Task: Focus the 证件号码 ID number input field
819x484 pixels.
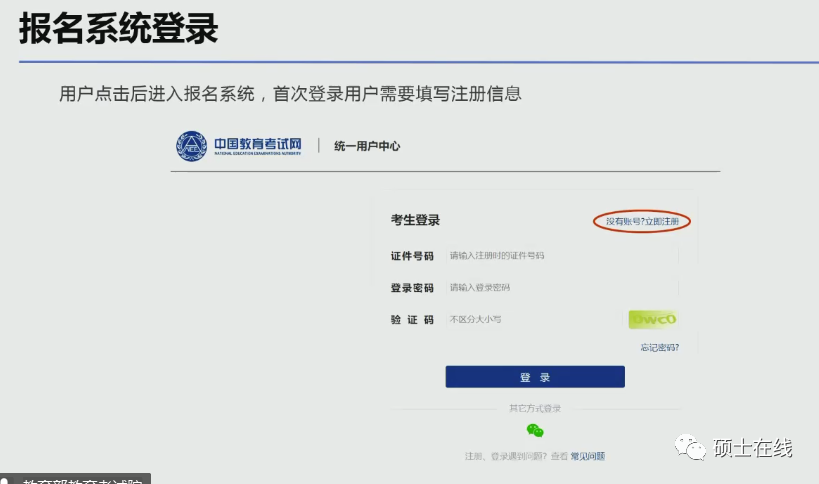Action: point(560,256)
